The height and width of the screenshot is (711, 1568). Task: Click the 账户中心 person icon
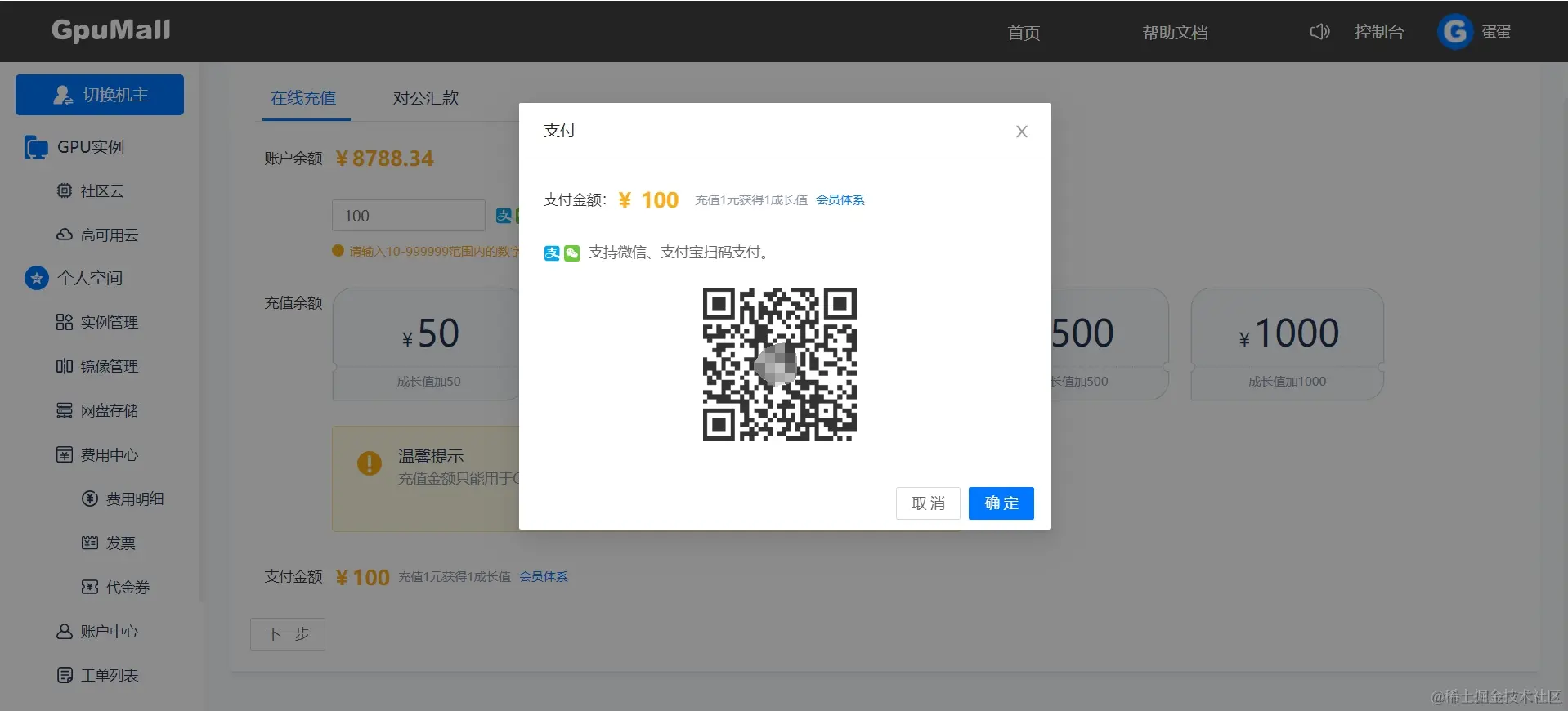tap(65, 631)
